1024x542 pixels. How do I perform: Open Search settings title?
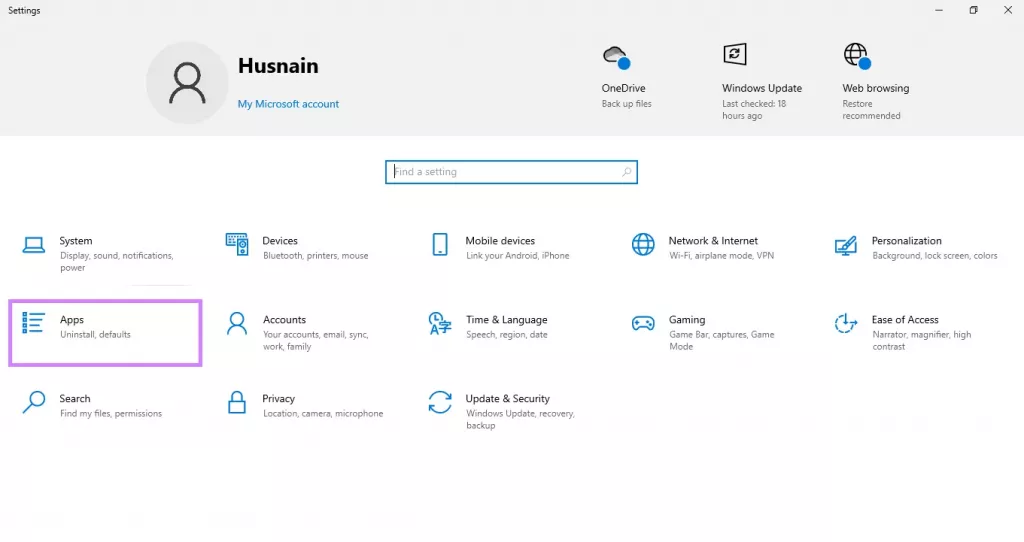tap(75, 398)
